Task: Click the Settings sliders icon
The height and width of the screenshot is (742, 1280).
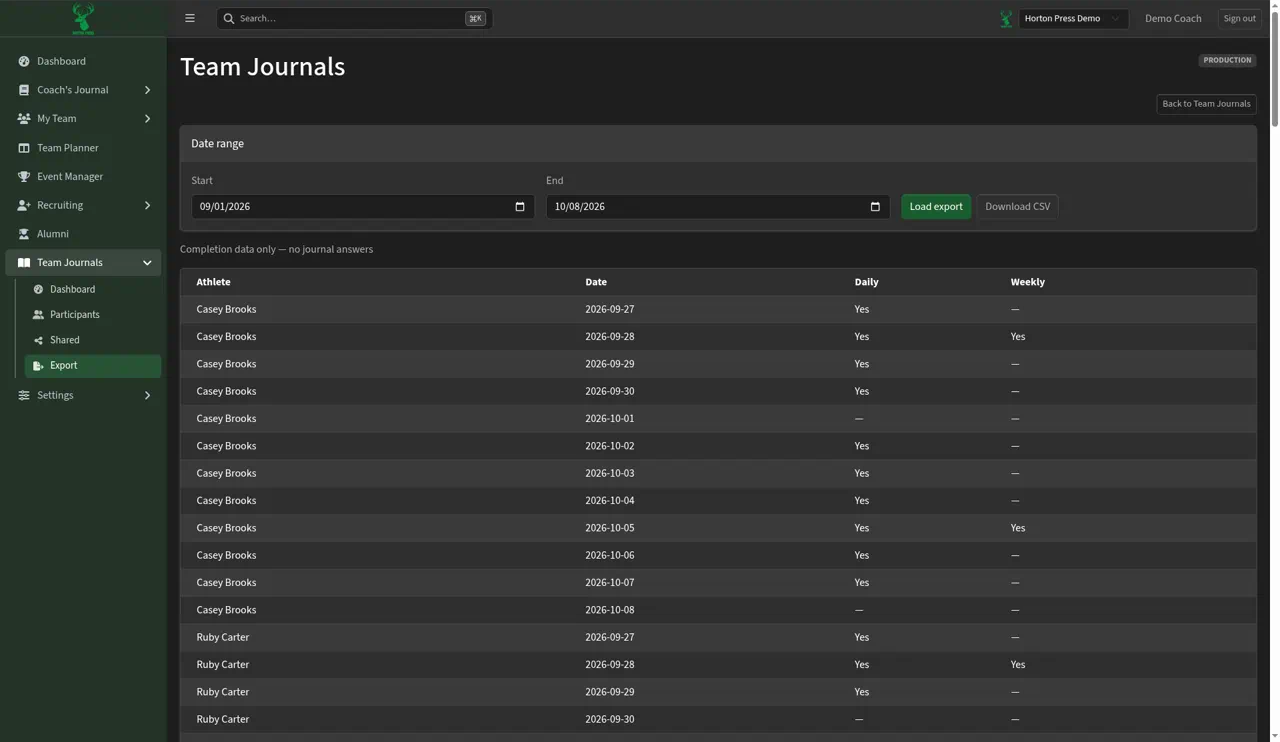Action: (24, 395)
